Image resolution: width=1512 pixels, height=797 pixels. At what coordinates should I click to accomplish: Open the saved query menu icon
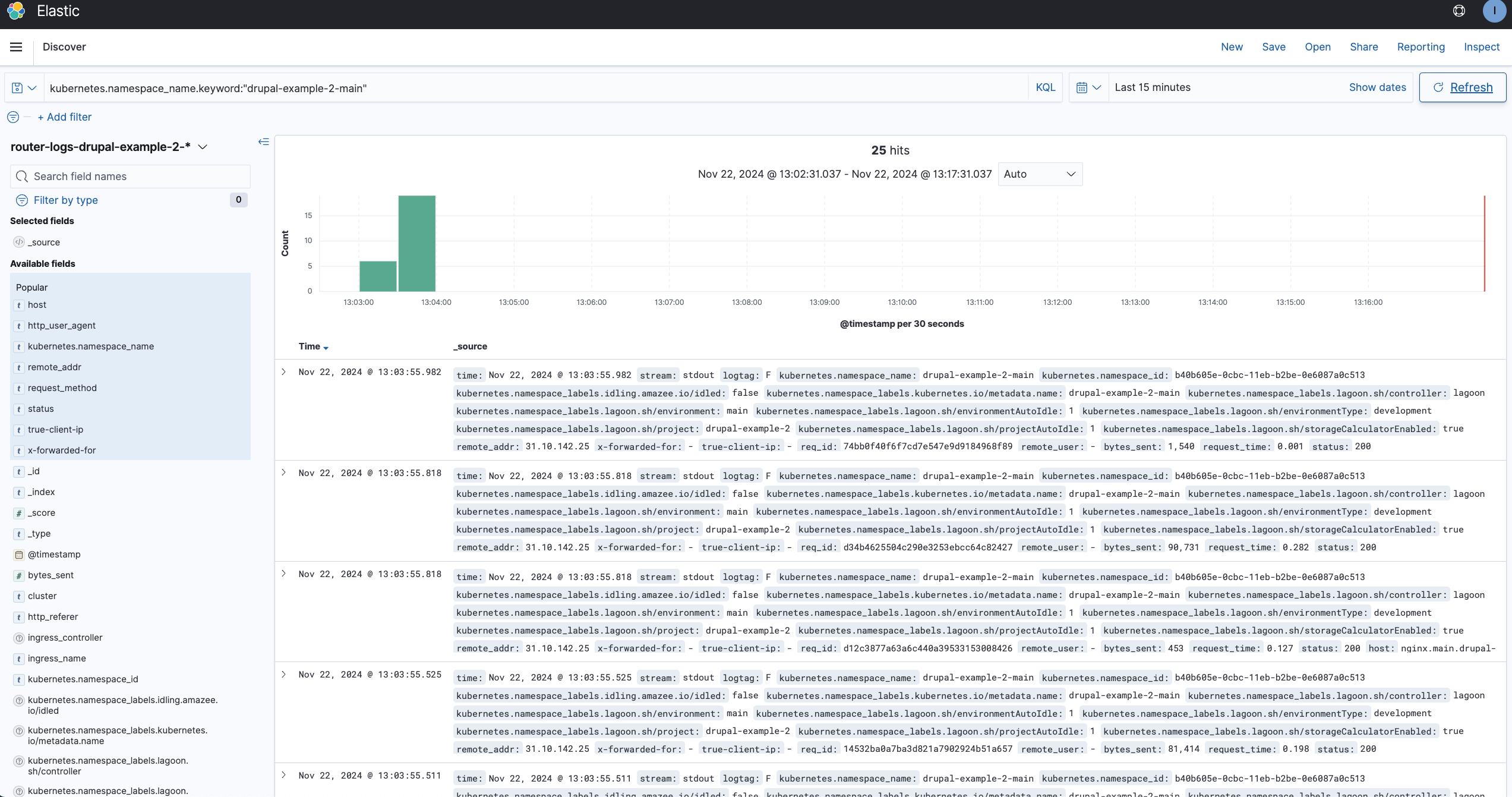[x=24, y=88]
